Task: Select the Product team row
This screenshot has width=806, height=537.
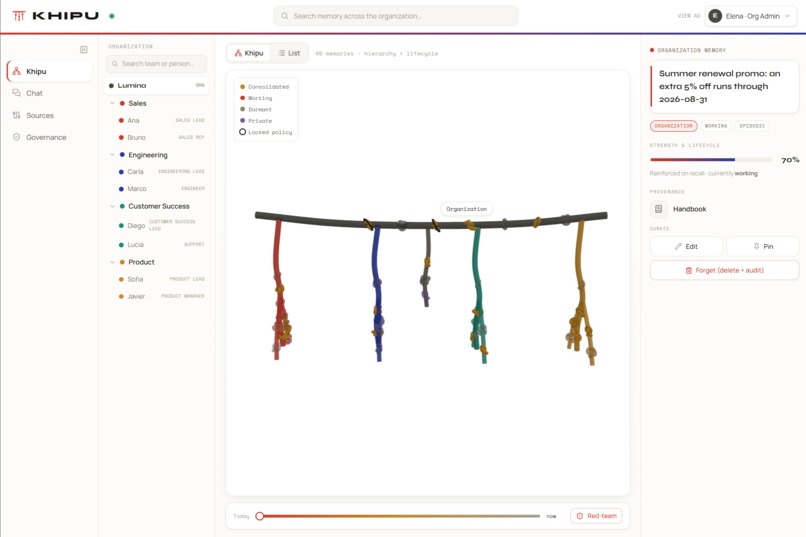Action: click(x=157, y=262)
